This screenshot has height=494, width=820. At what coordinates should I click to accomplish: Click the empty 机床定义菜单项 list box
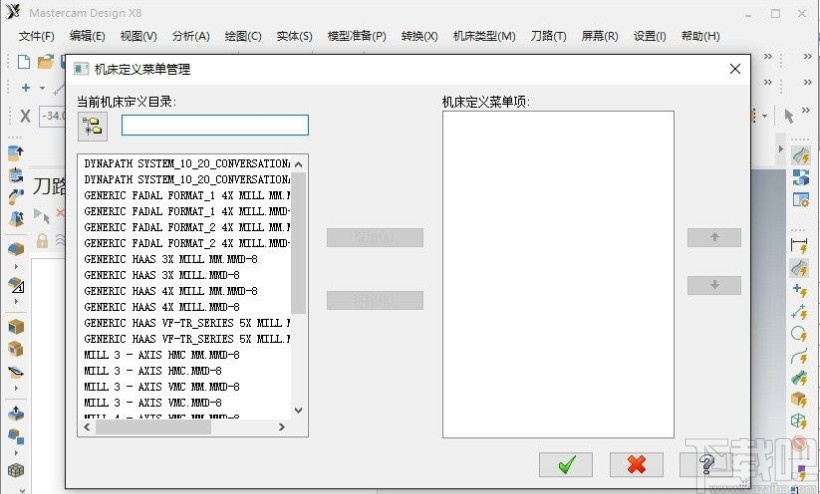[x=558, y=274]
